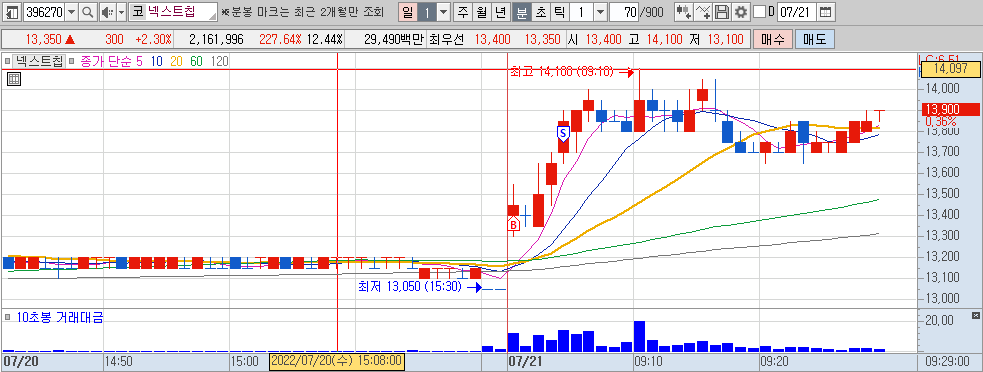Click the 넥스트칩 stock name field
The height and width of the screenshot is (372, 983).
(182, 12)
